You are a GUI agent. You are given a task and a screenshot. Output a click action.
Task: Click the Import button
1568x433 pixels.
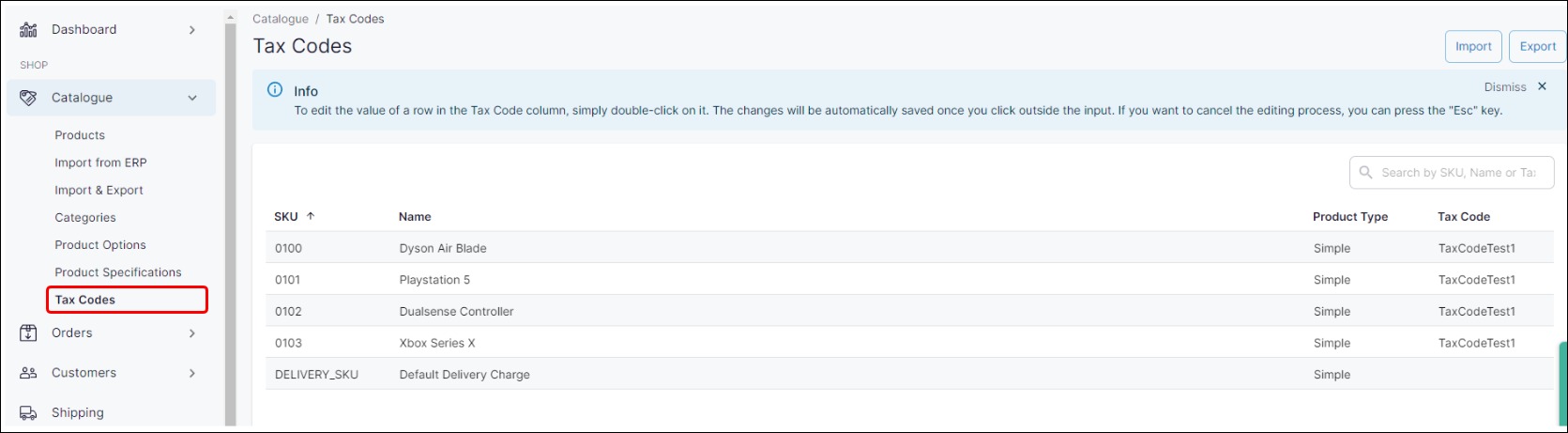[x=1473, y=46]
